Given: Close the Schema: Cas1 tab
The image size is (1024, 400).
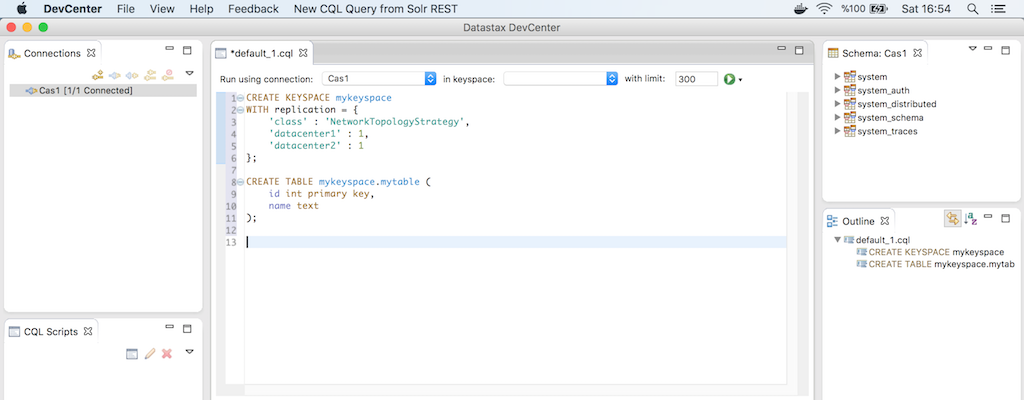Looking at the screenshot, I should pos(917,53).
